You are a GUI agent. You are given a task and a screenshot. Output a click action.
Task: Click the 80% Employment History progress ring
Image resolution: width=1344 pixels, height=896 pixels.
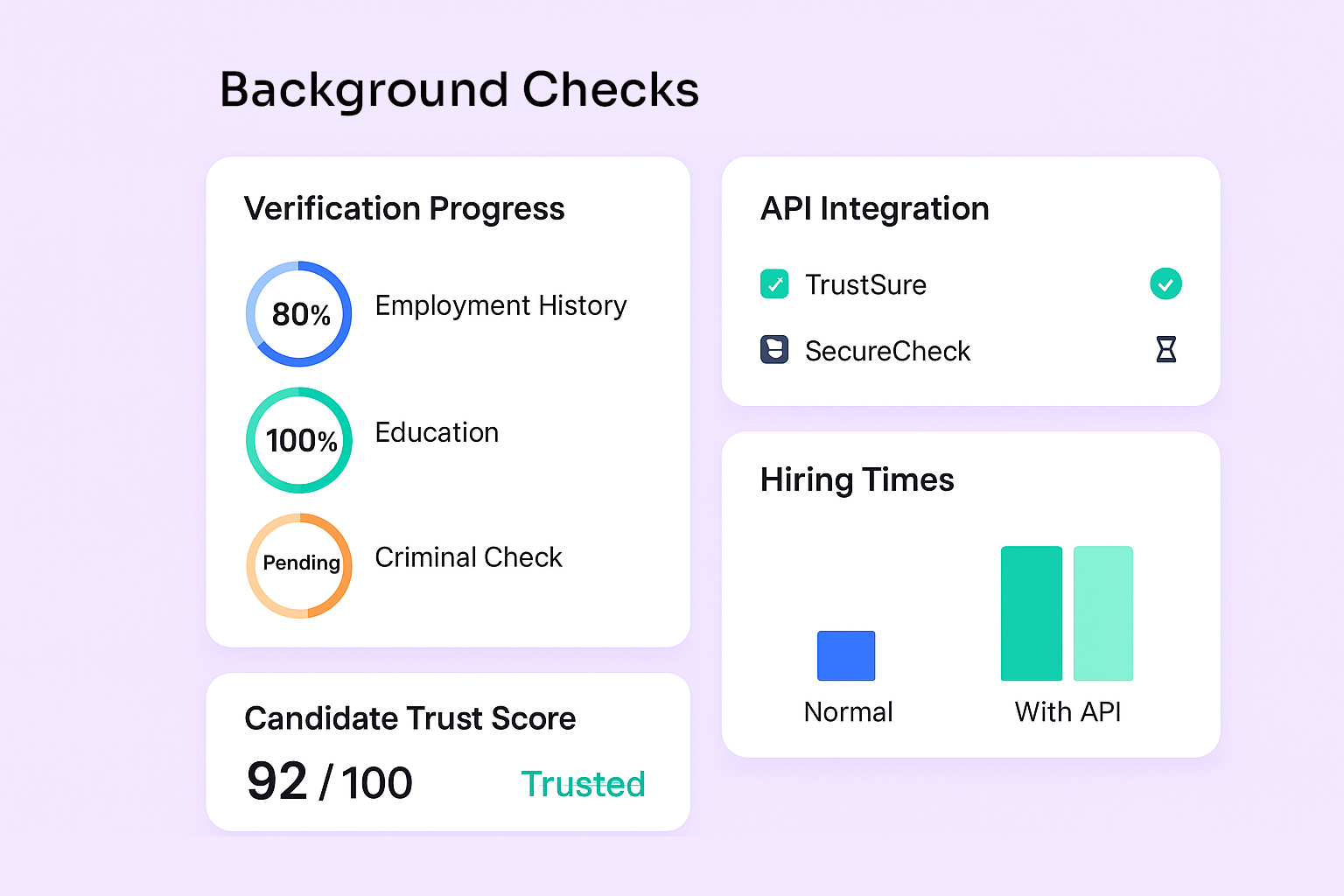click(x=299, y=313)
